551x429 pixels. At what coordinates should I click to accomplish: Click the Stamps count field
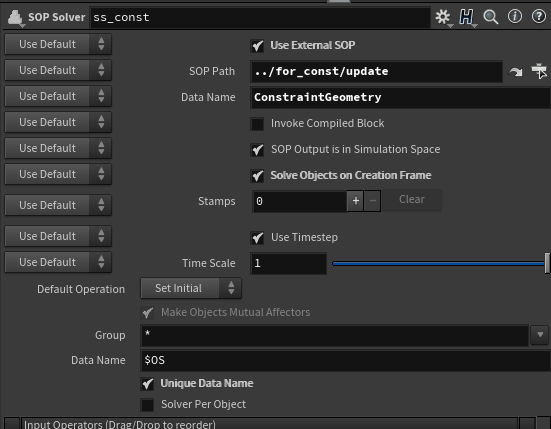[x=299, y=201]
